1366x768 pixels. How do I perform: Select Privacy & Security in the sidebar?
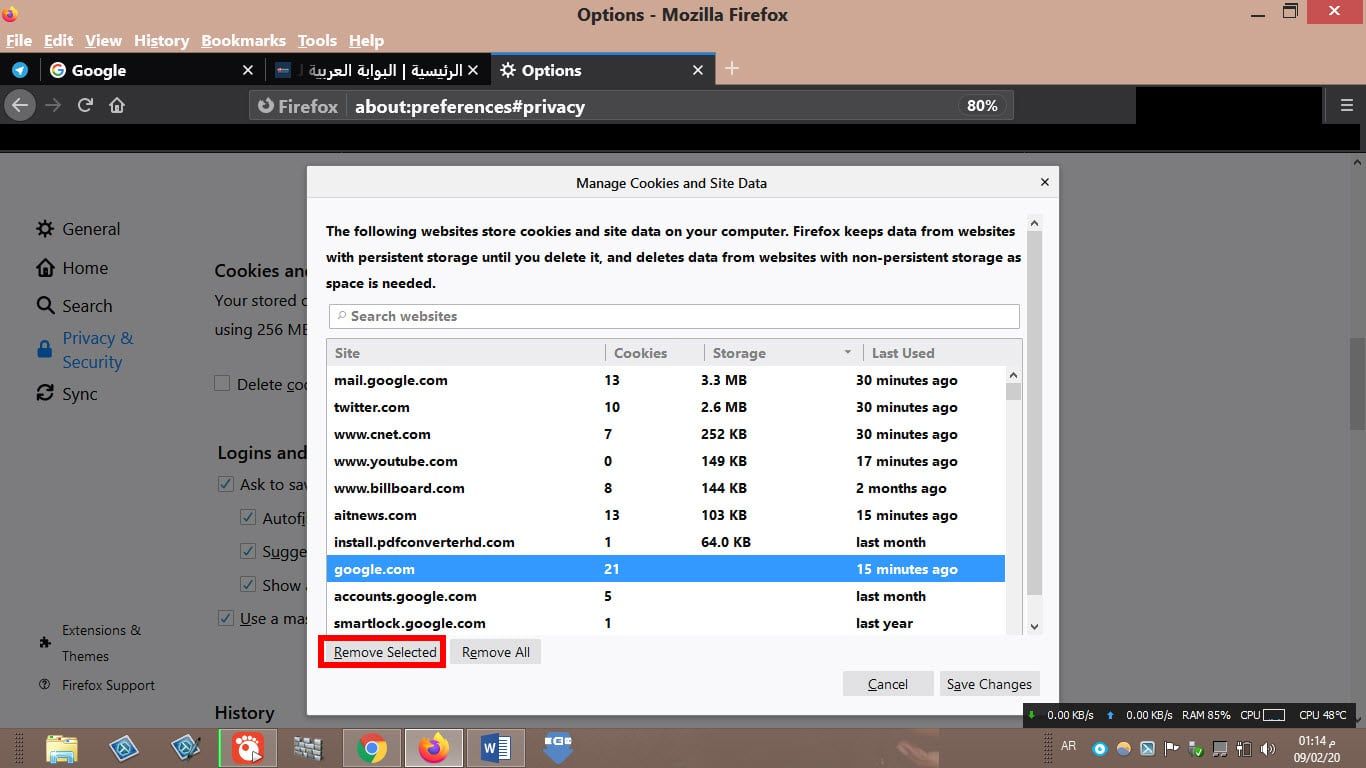pos(85,350)
